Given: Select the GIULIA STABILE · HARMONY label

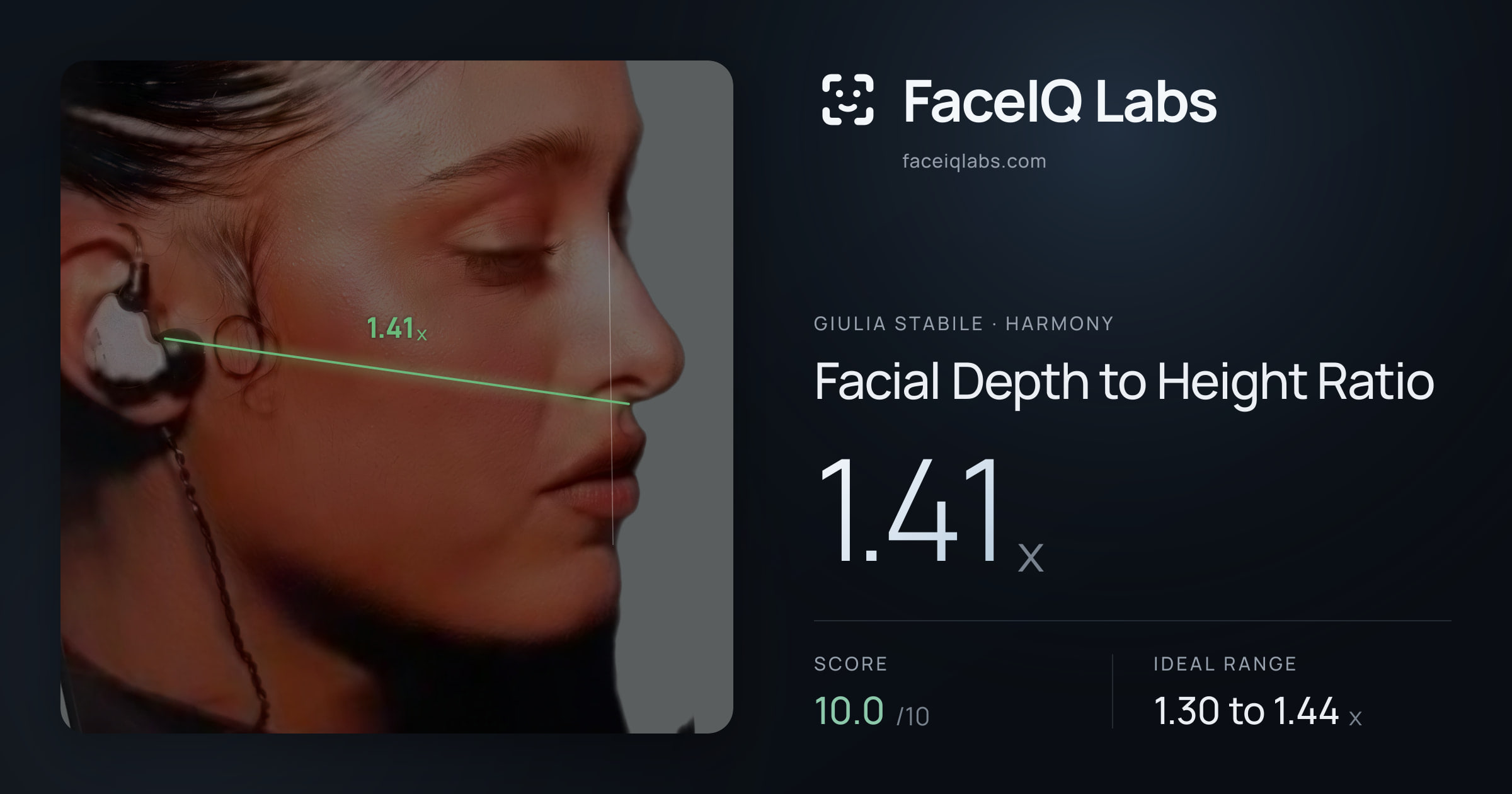Looking at the screenshot, I should pos(963,324).
